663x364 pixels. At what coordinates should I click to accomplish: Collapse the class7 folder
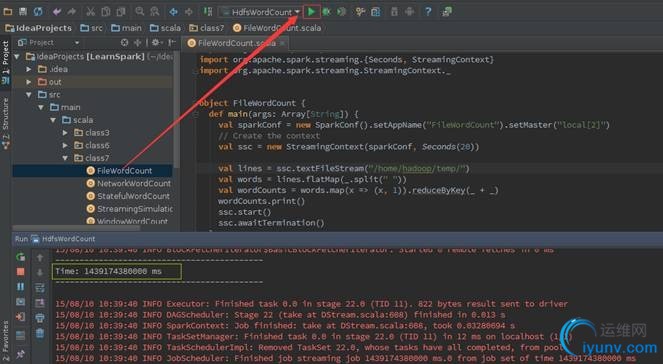[x=65, y=158]
